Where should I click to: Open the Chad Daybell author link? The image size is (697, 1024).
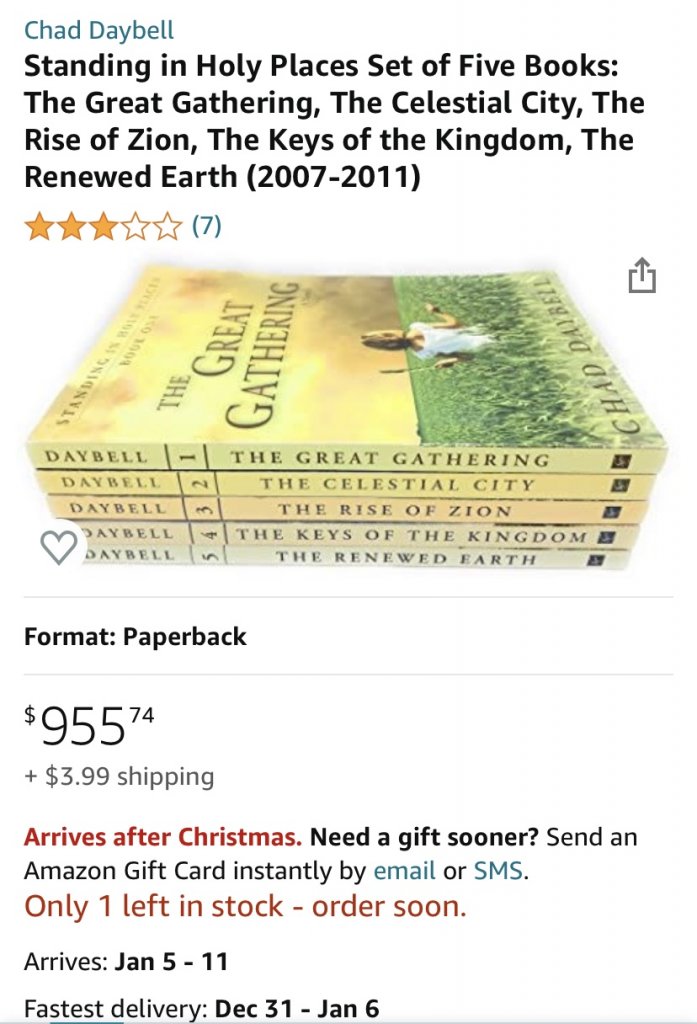[99, 31]
